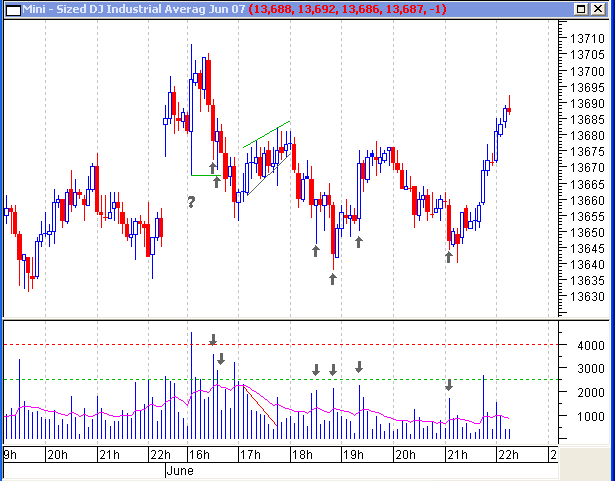This screenshot has height=481, width=615.
Task: Click the 13660 price axis label
Action: pos(587,200)
